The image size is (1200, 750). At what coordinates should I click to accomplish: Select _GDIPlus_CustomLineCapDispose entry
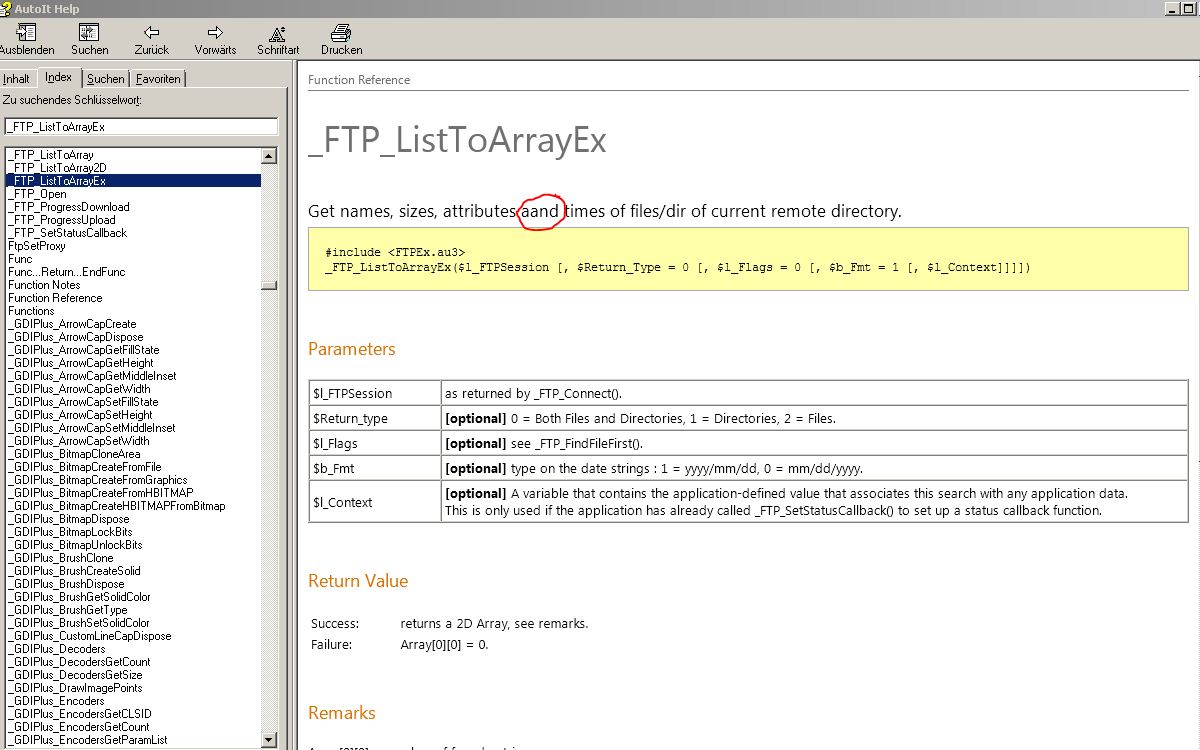(x=89, y=636)
